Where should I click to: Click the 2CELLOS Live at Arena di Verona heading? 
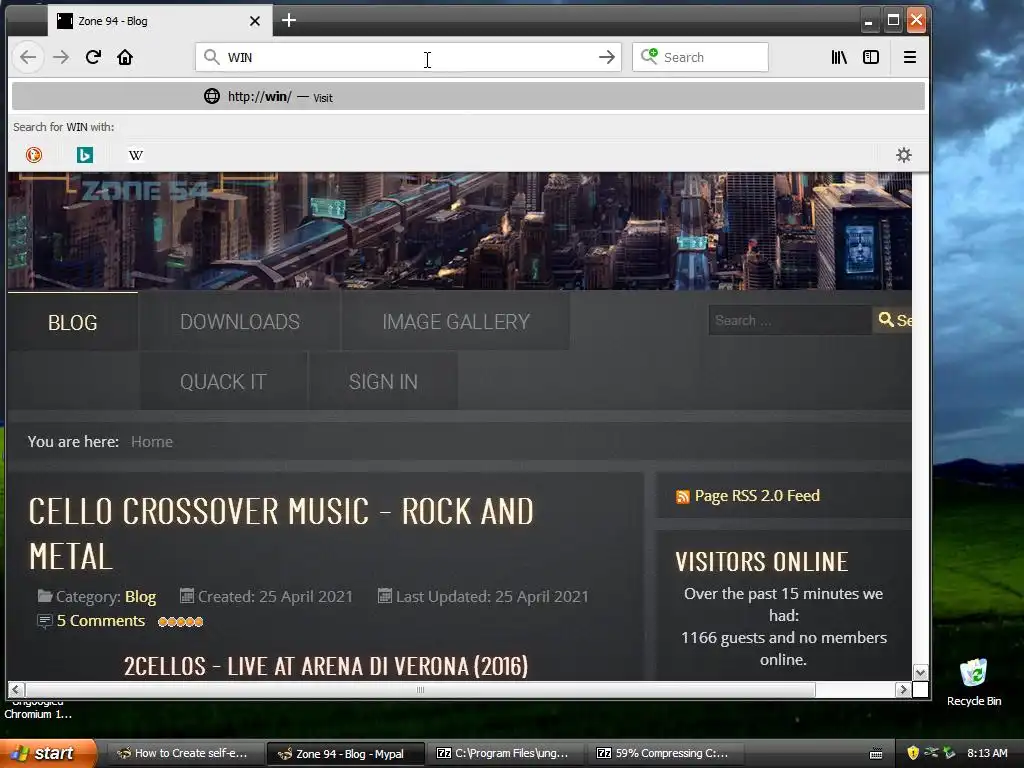tap(326, 666)
